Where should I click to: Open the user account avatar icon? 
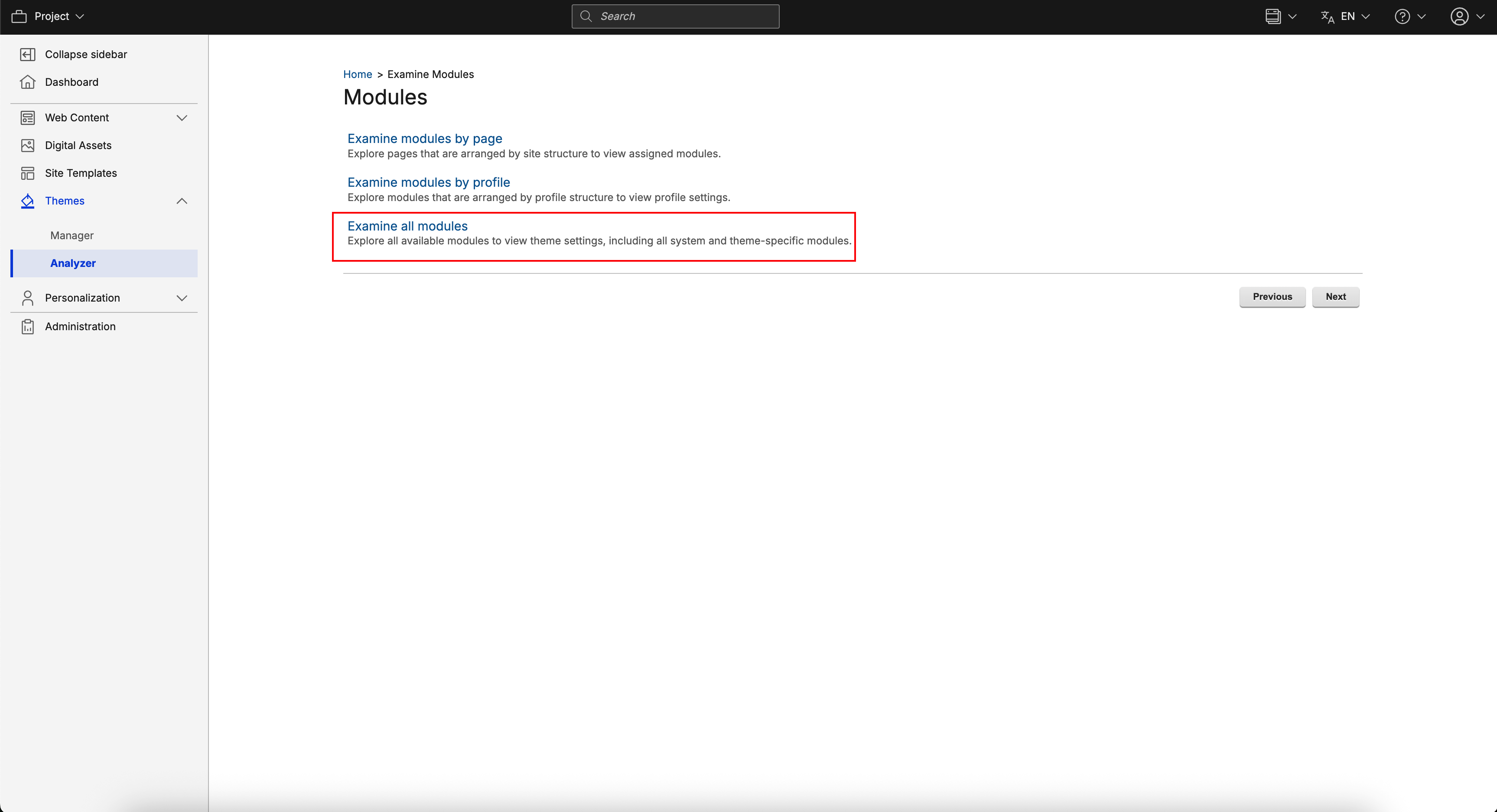(x=1459, y=16)
